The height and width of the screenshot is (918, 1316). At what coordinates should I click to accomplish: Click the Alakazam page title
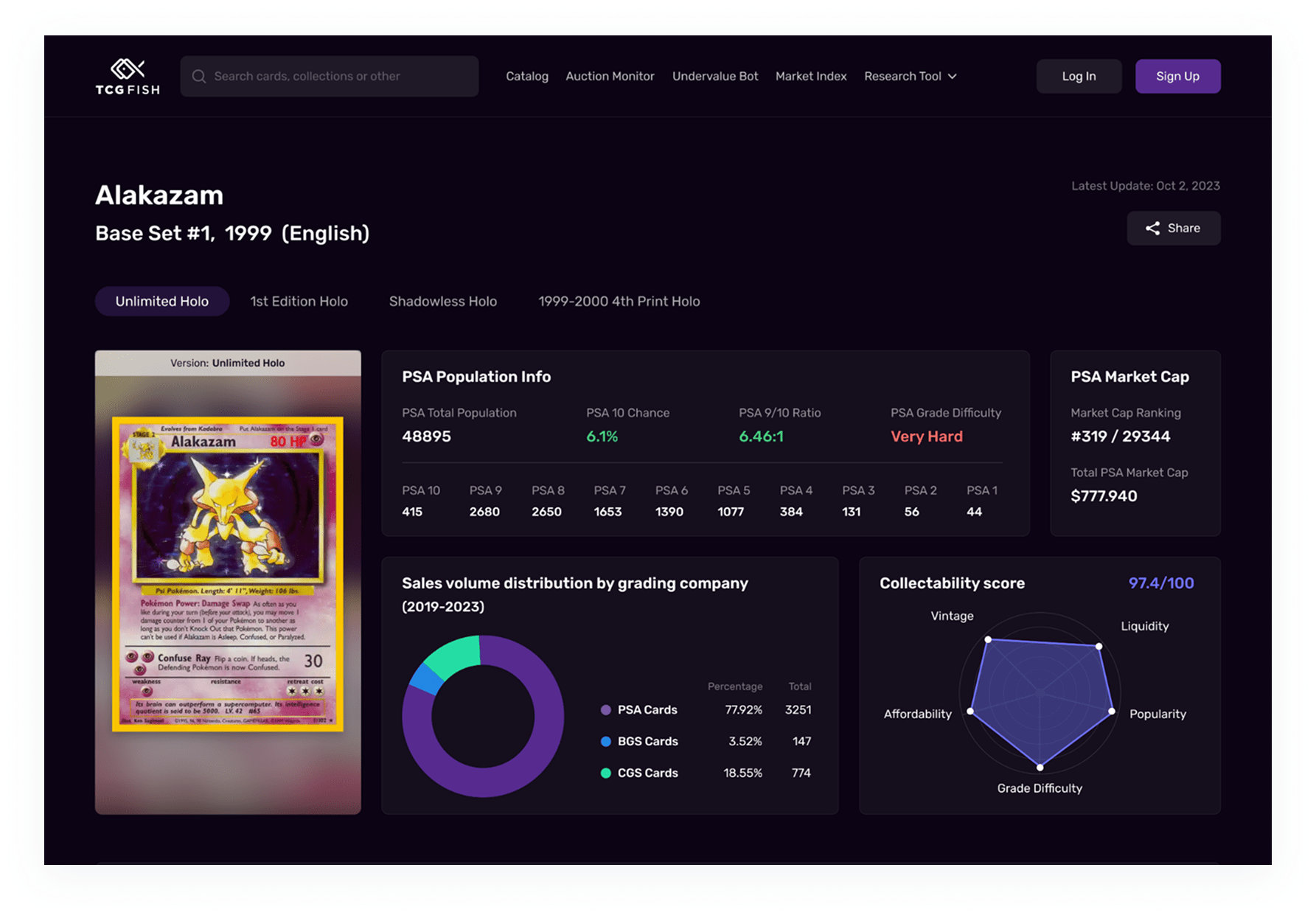pyautogui.click(x=159, y=195)
